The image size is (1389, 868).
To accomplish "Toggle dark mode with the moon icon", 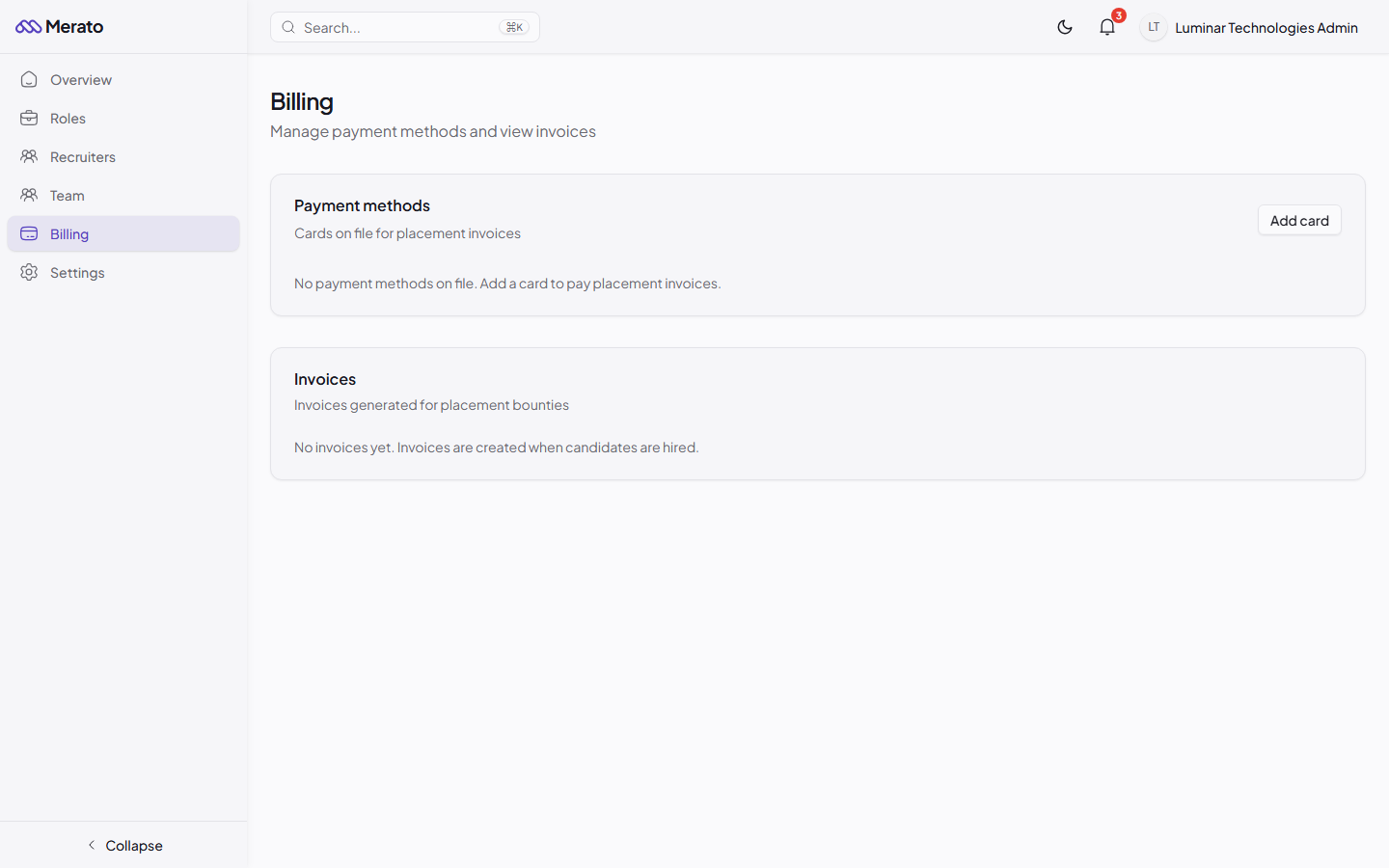I will 1065,27.
